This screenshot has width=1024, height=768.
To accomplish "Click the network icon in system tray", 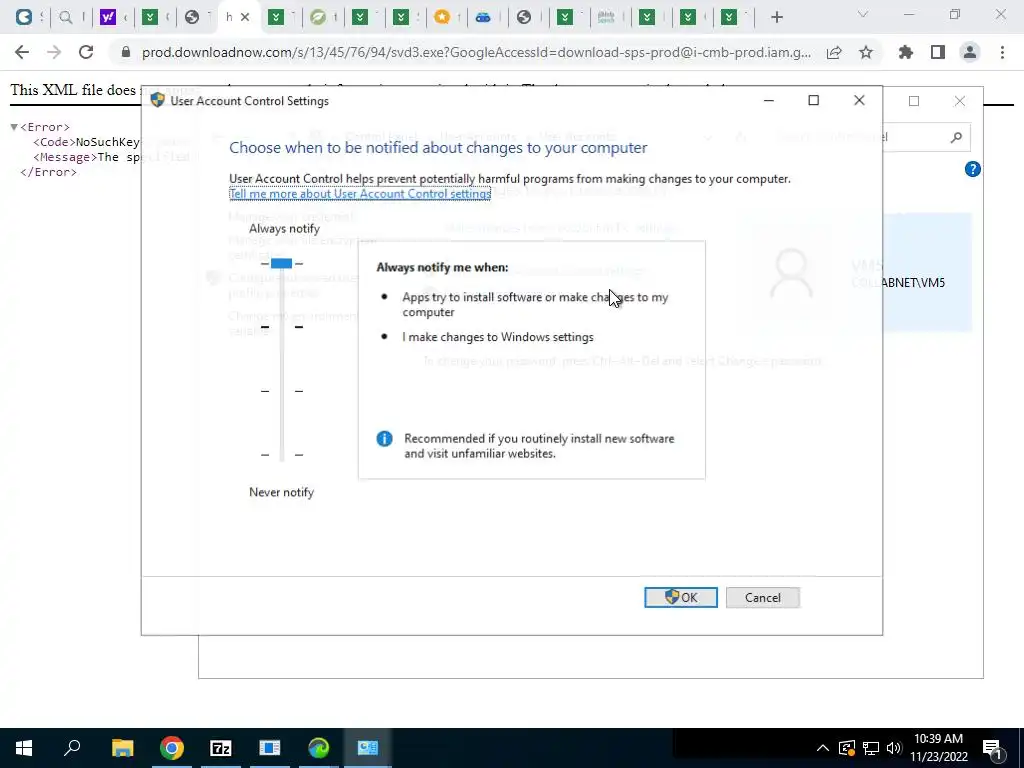I will click(871, 748).
